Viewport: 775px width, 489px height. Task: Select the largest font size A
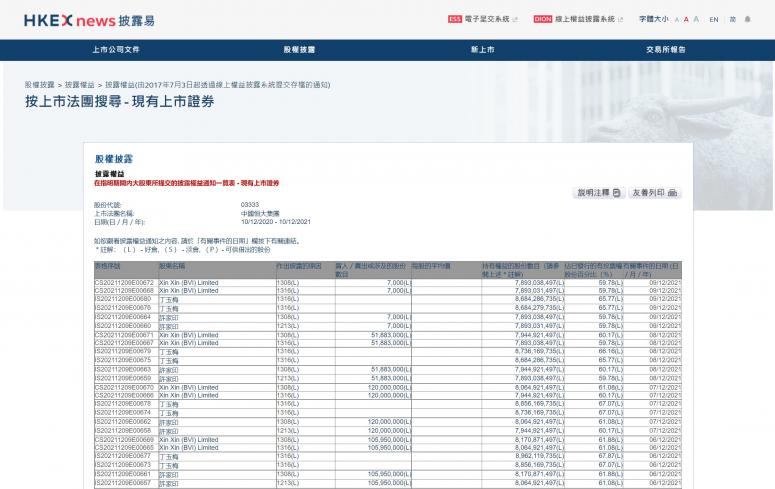click(696, 19)
